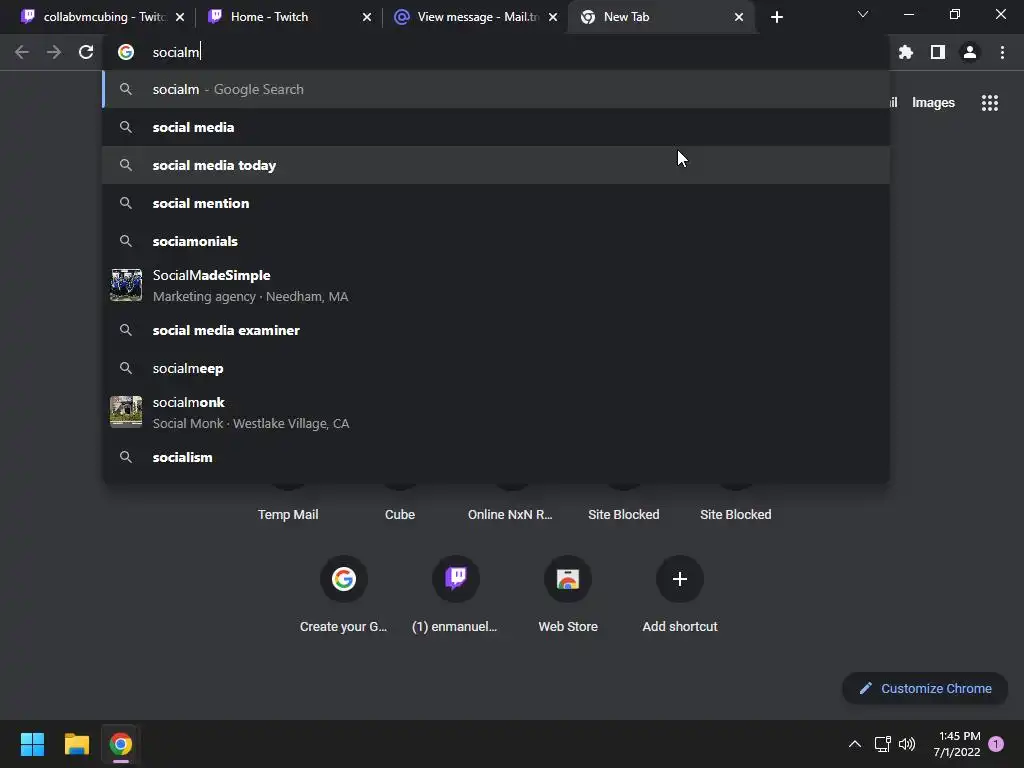Select the socialm - Google Search suggestion

(496, 89)
